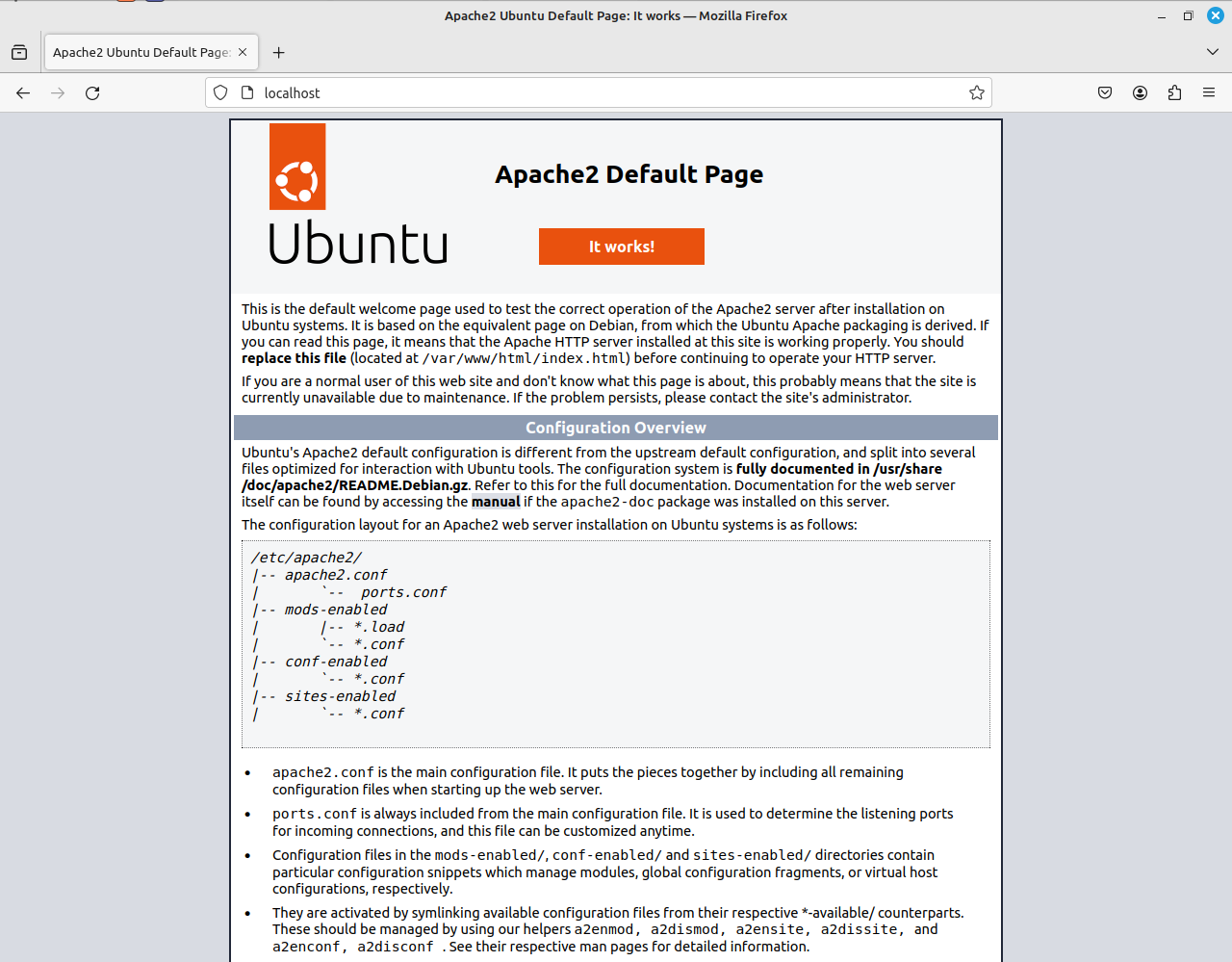Click the orange It works! banner
The image size is (1232, 962).
621,247
